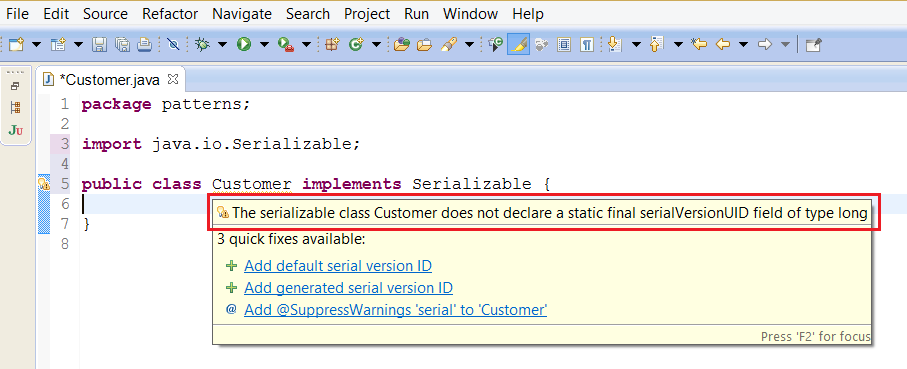Click the serialVersionUID warning message text
The width and height of the screenshot is (907, 369).
[x=550, y=213]
